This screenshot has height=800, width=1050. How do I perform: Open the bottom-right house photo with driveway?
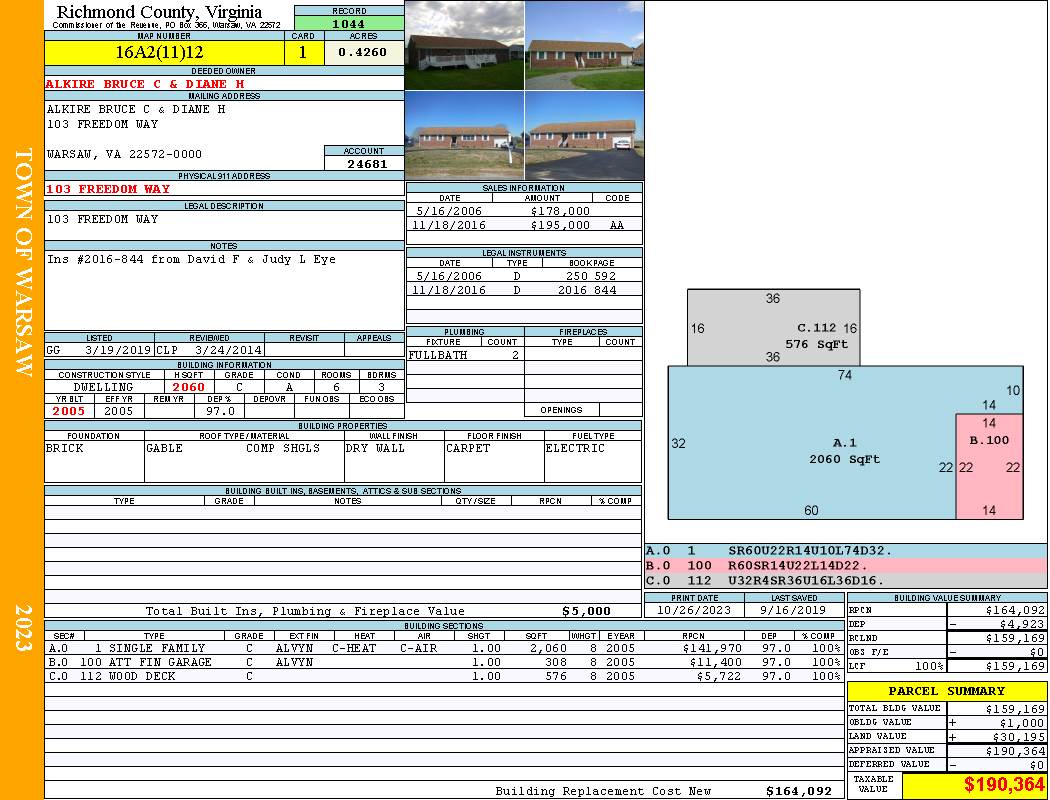pyautogui.click(x=585, y=136)
